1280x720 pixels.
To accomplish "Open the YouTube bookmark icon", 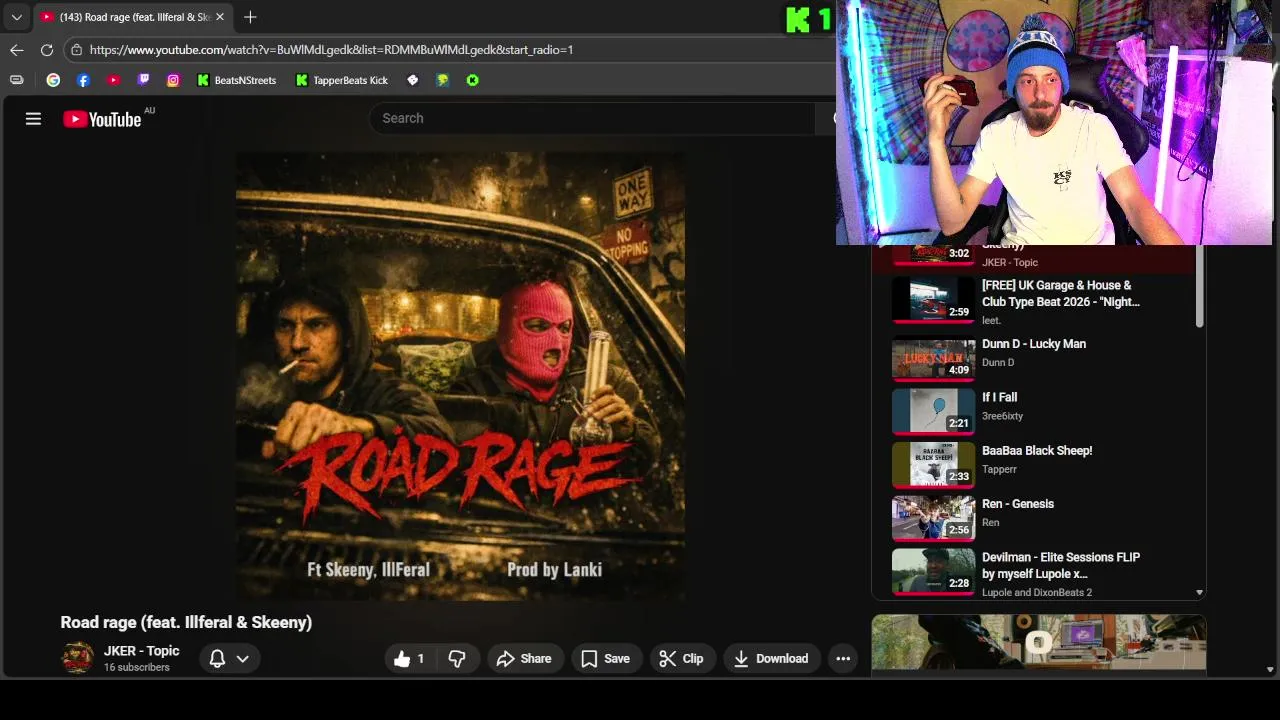I will [113, 80].
